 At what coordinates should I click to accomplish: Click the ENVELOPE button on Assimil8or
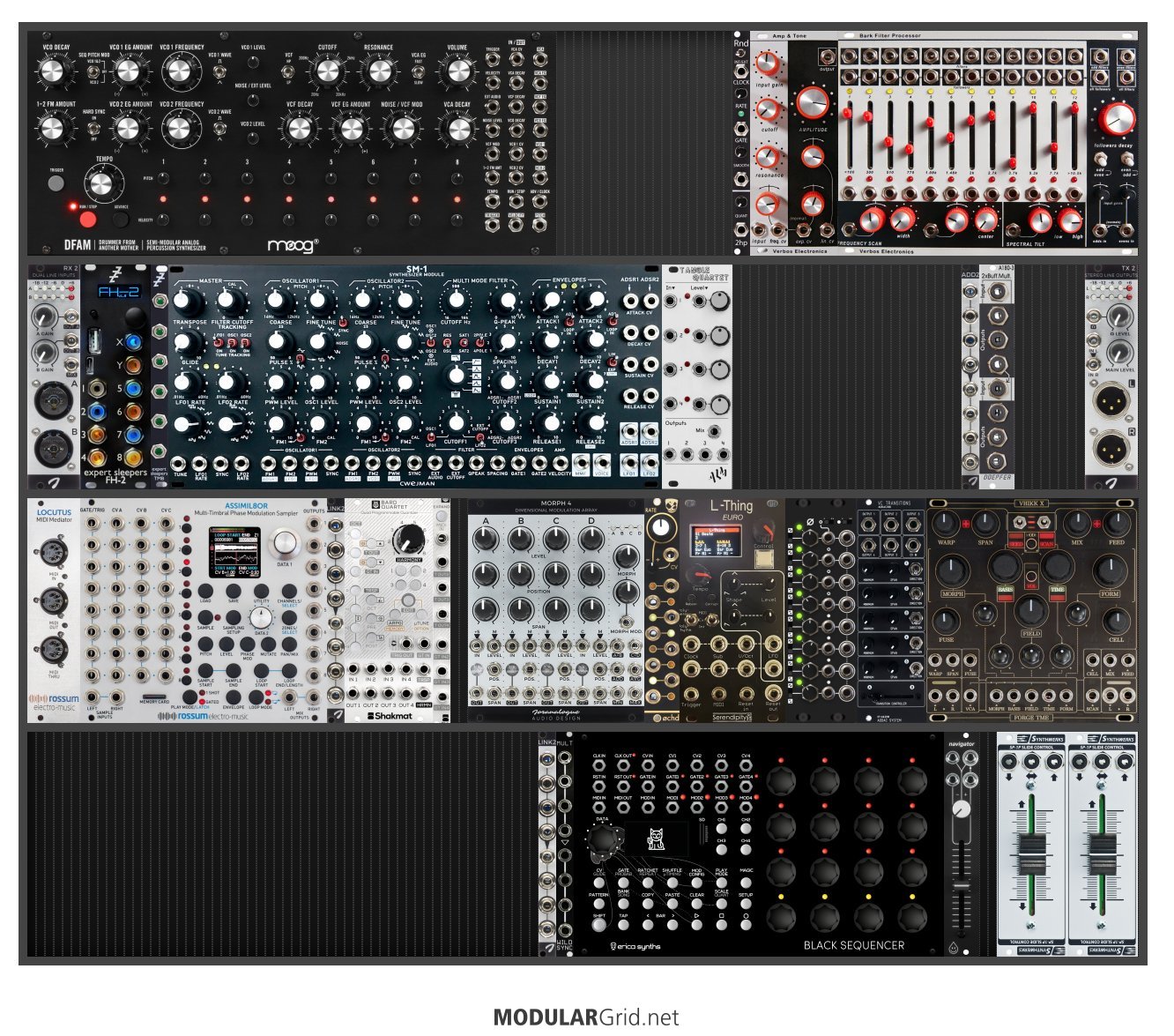coord(233,697)
